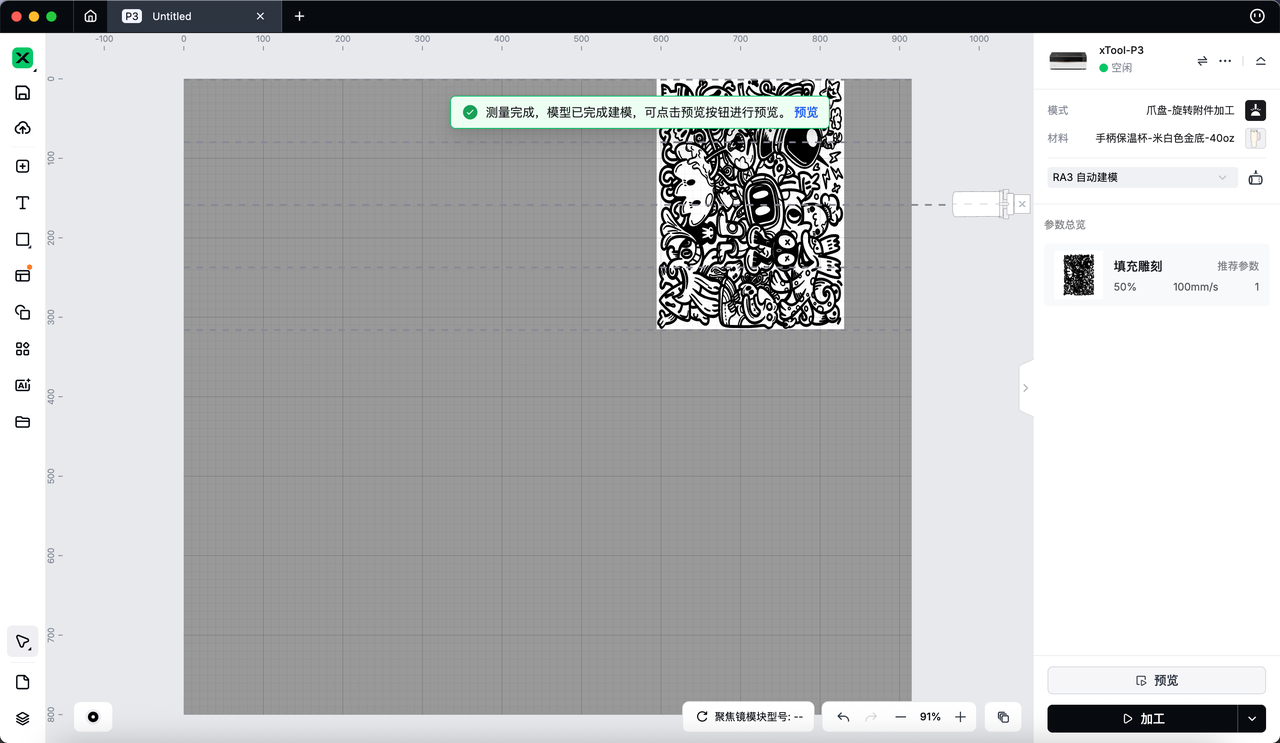
Task: Add a new tab with plus button
Action: [299, 16]
